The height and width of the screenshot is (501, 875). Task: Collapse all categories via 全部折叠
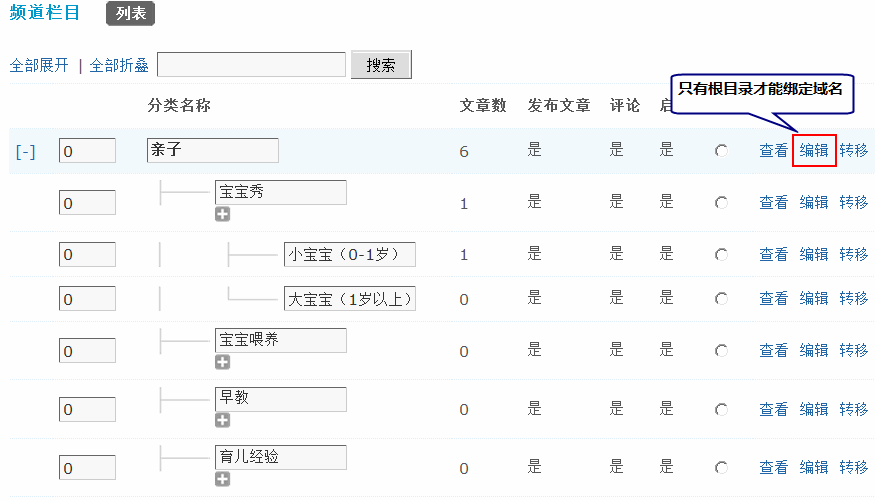[x=119, y=65]
